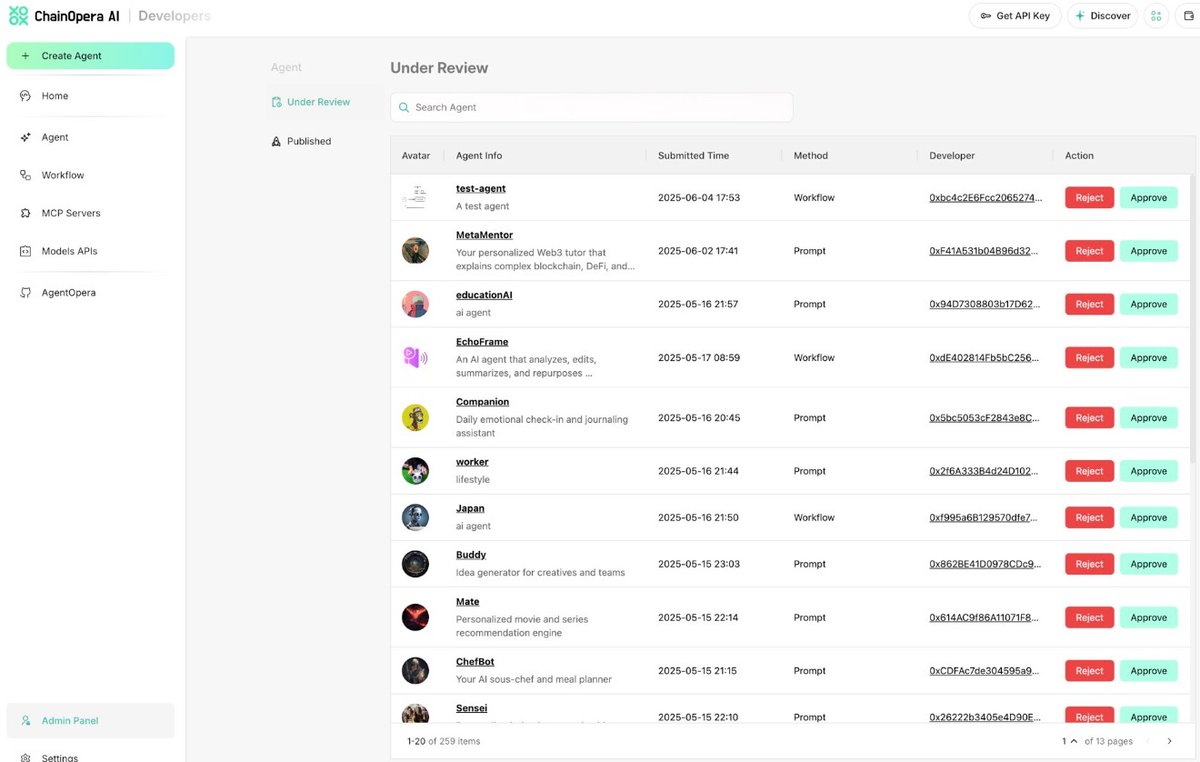Reject the Japan submission
The height and width of the screenshot is (762, 1200).
point(1089,518)
